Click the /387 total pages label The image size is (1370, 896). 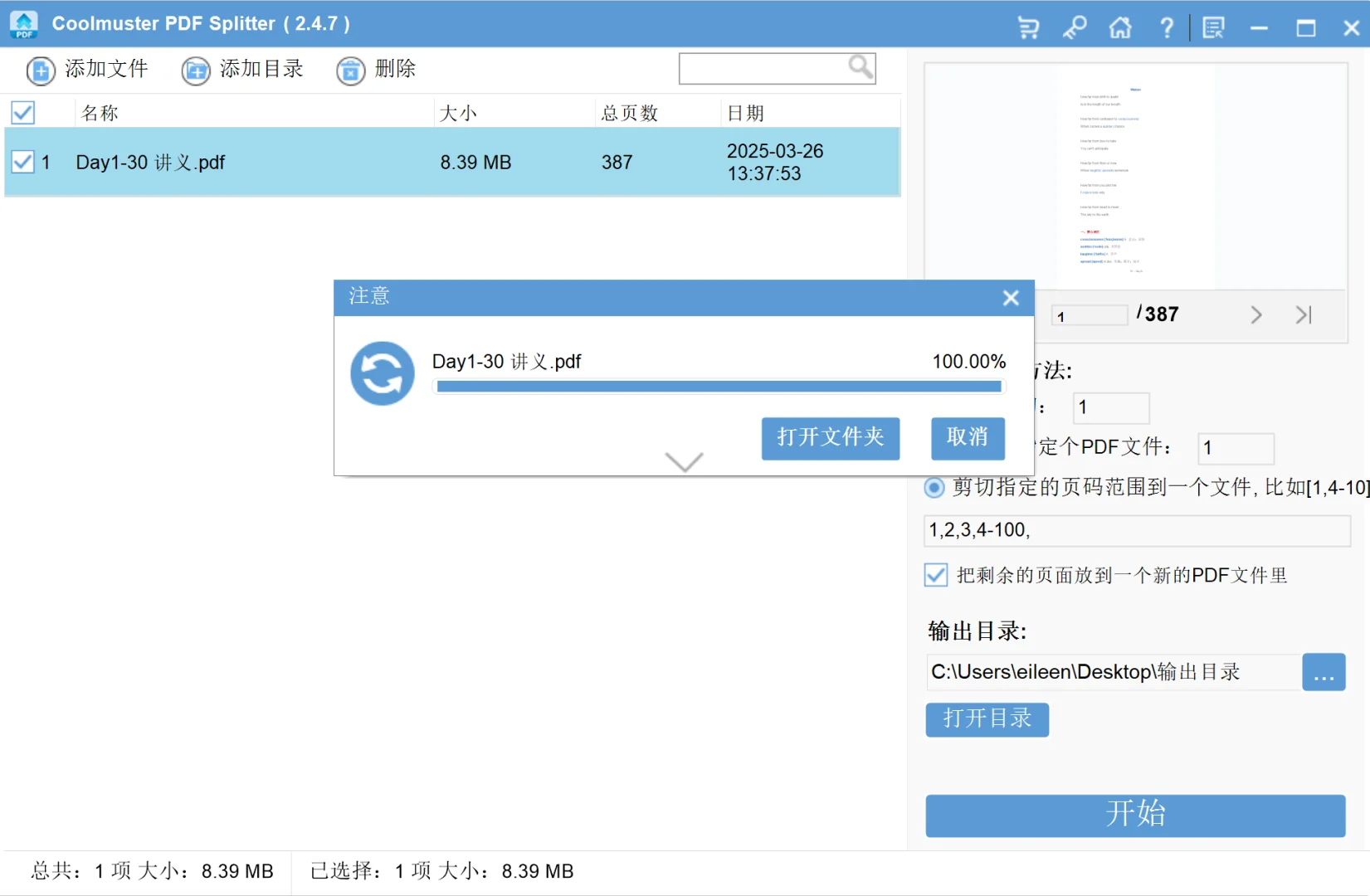[x=1158, y=314]
